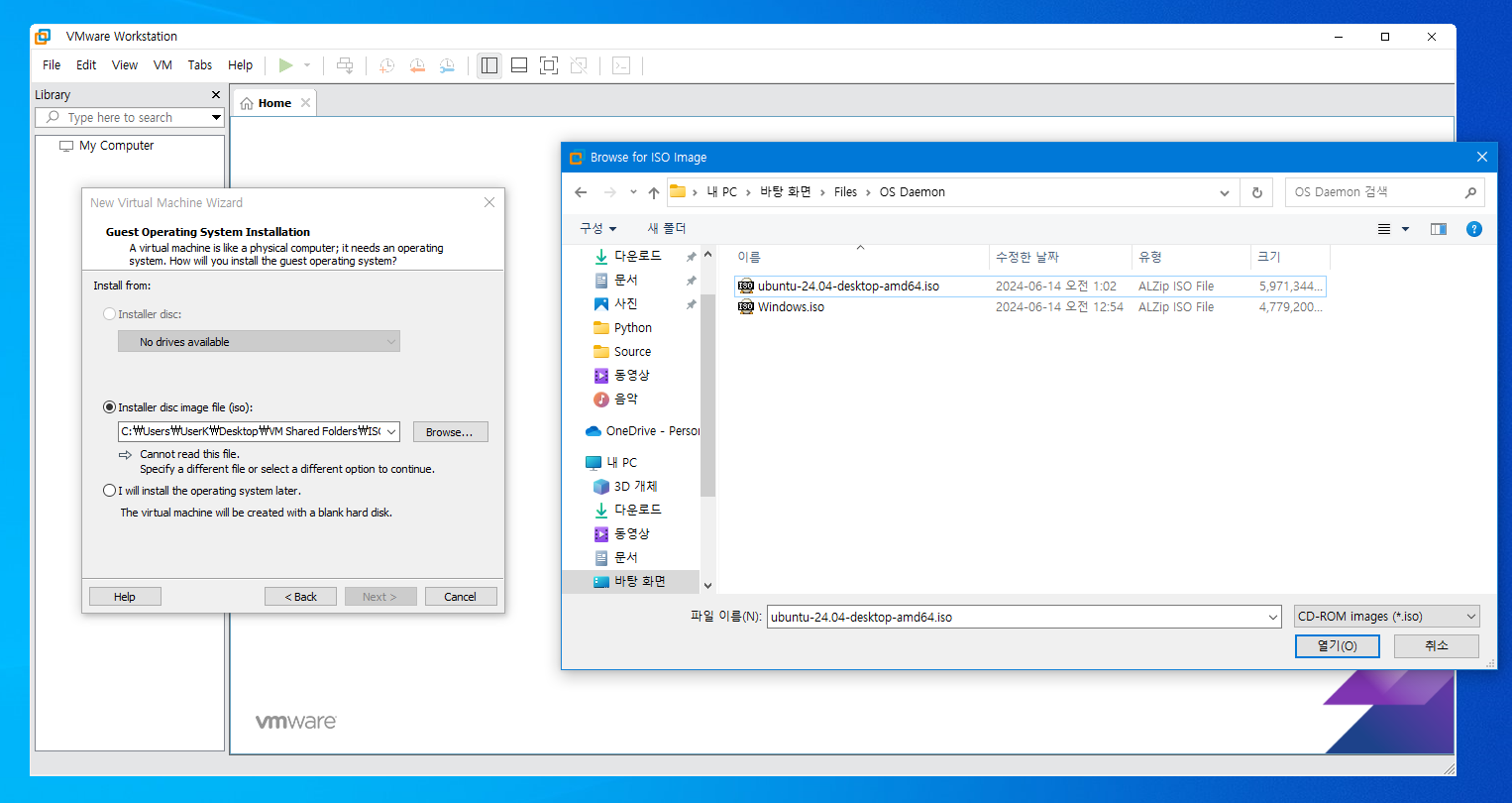Image resolution: width=1512 pixels, height=803 pixels.
Task: Expand the address bar history dropdown
Action: [x=1225, y=192]
